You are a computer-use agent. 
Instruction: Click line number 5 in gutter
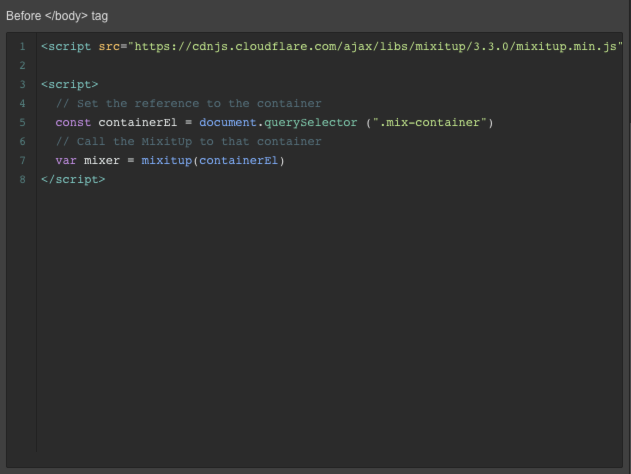pos(23,123)
